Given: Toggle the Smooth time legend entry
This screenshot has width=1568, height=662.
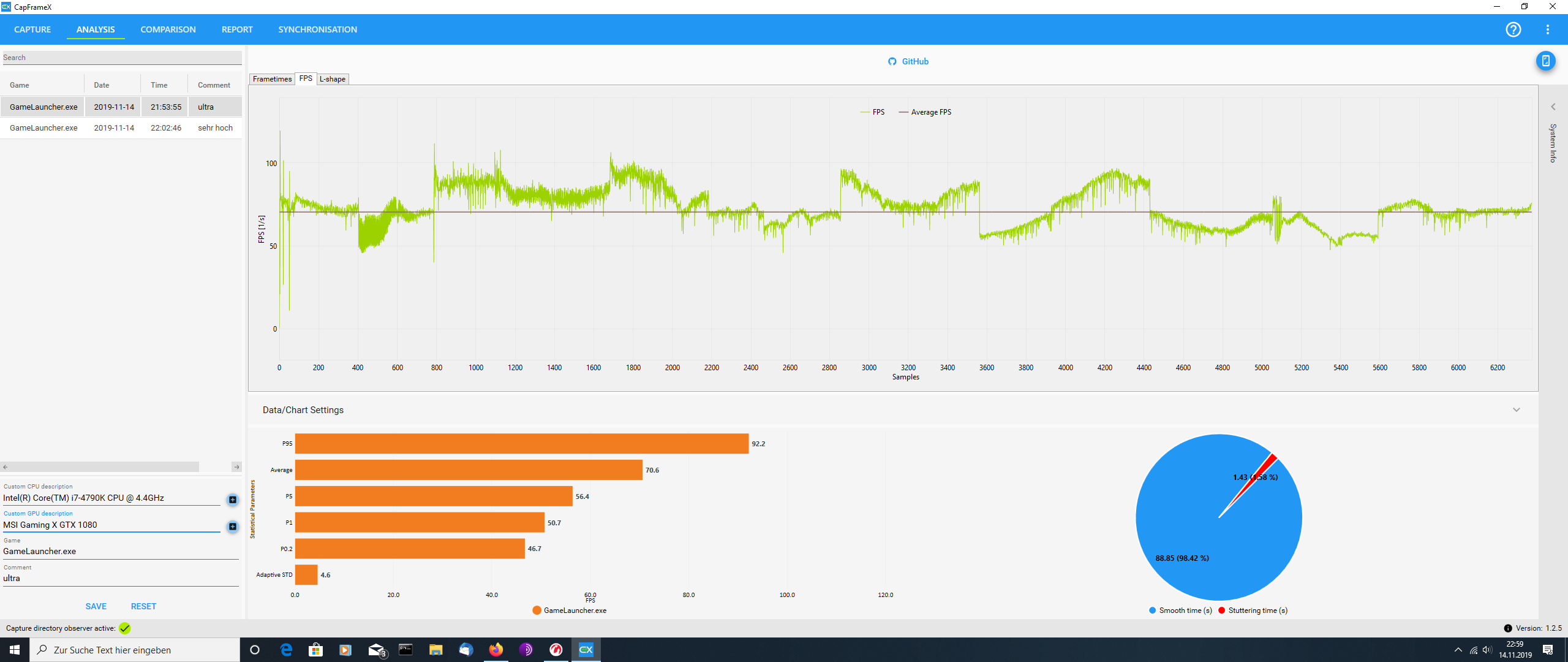Looking at the screenshot, I should coord(1180,611).
